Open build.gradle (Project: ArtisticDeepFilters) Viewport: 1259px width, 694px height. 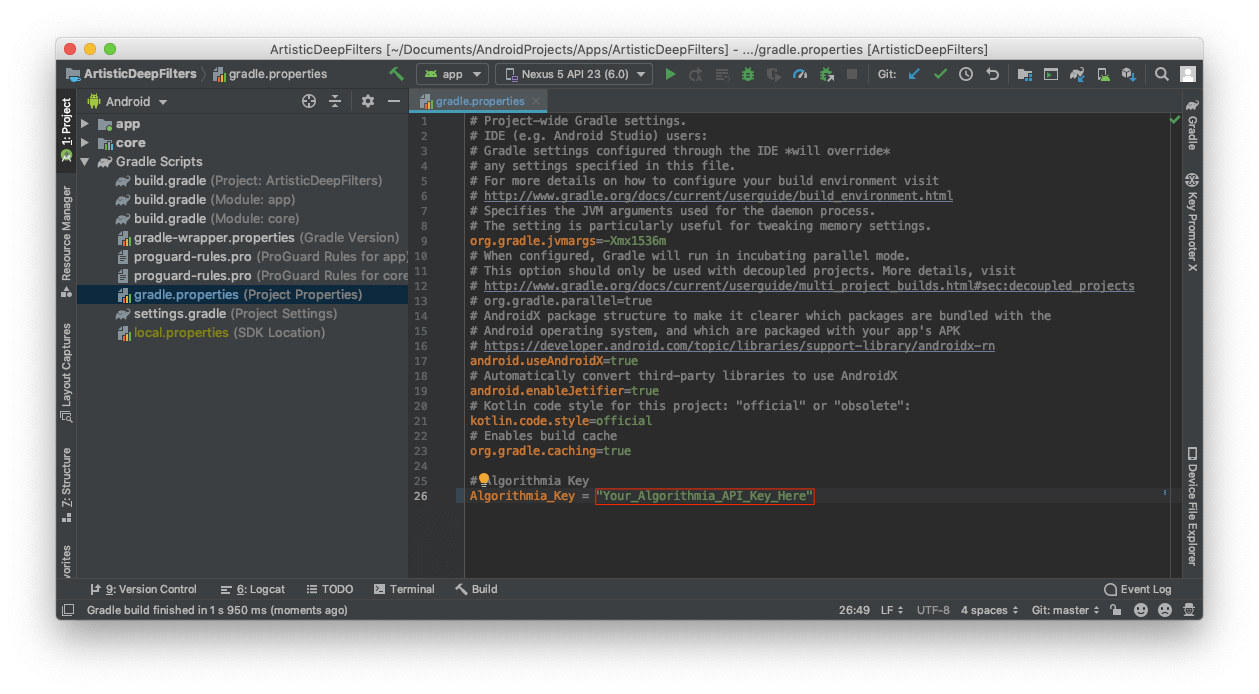click(248, 181)
